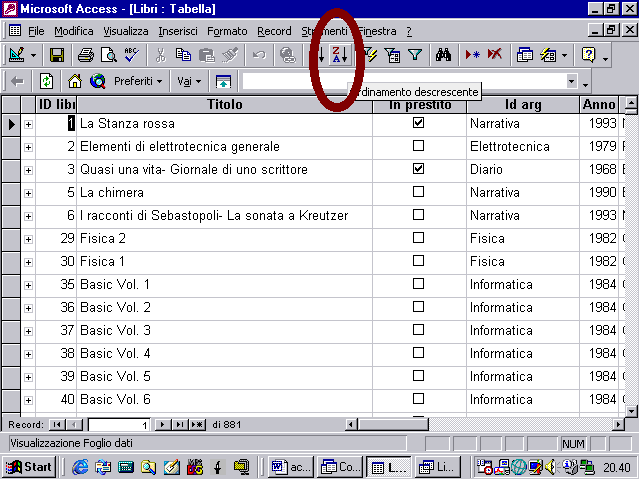The width and height of the screenshot is (639, 479).
Task: Switch to Design view with the toolbar icon
Action: pyautogui.click(x=16, y=55)
